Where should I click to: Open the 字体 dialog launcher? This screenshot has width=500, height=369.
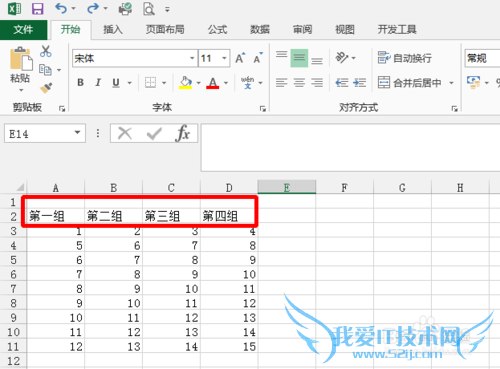tap(263, 108)
